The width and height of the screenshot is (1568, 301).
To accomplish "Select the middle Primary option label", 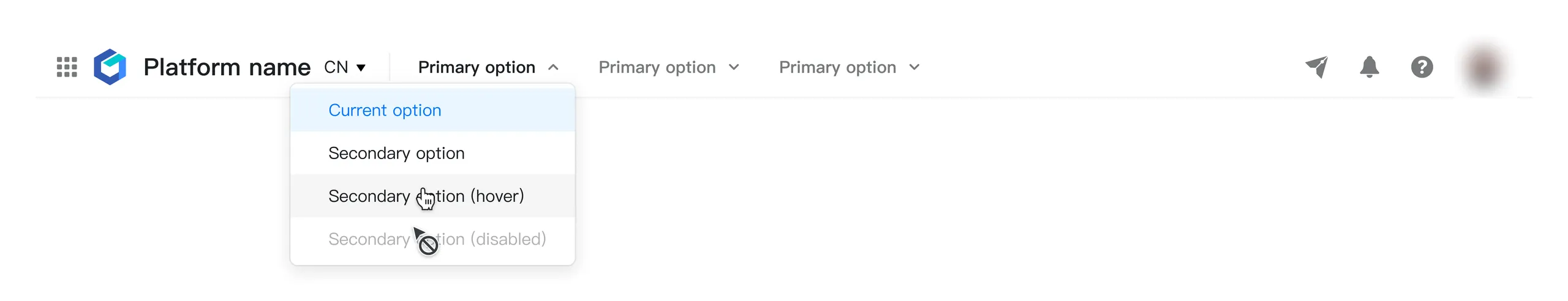I will 657,67.
